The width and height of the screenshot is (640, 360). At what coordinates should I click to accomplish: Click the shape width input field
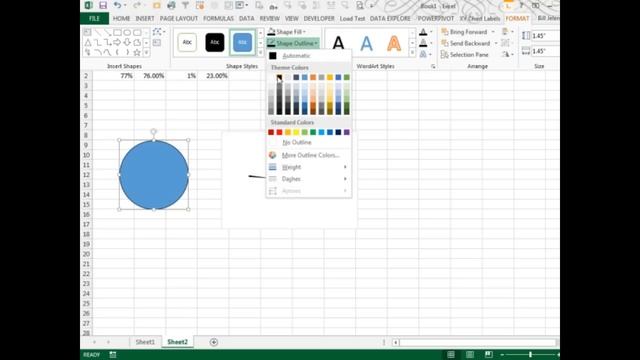(545, 51)
